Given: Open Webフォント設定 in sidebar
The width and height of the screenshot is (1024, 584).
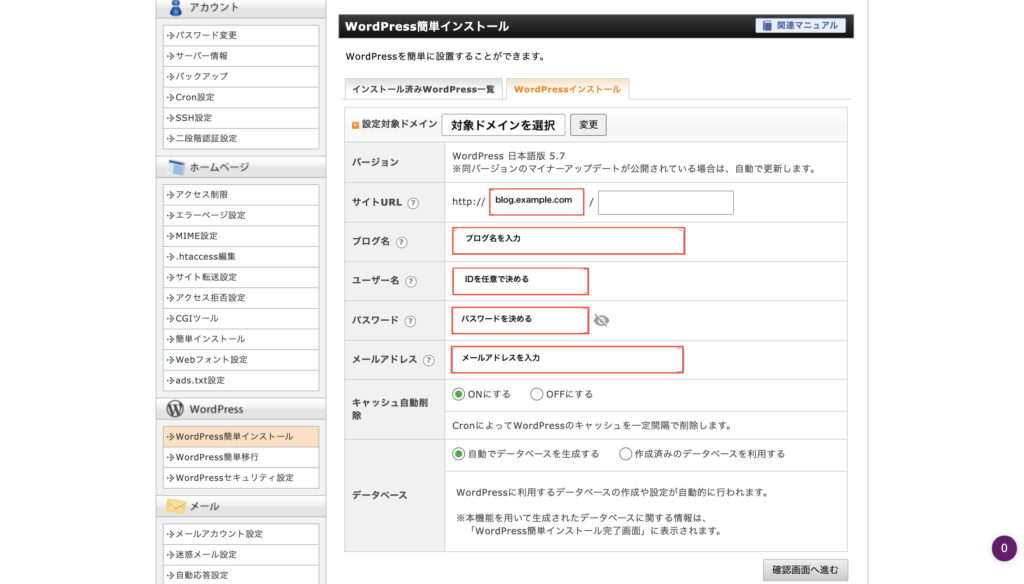Looking at the screenshot, I should (241, 360).
